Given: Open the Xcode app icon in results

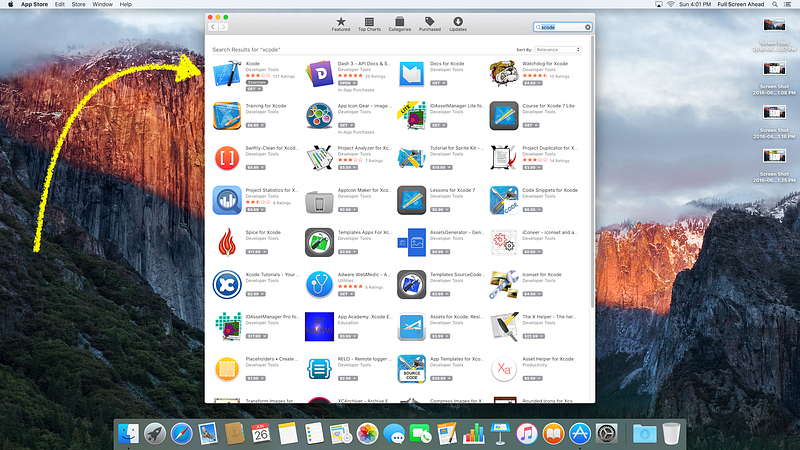Looking at the screenshot, I should tap(227, 74).
